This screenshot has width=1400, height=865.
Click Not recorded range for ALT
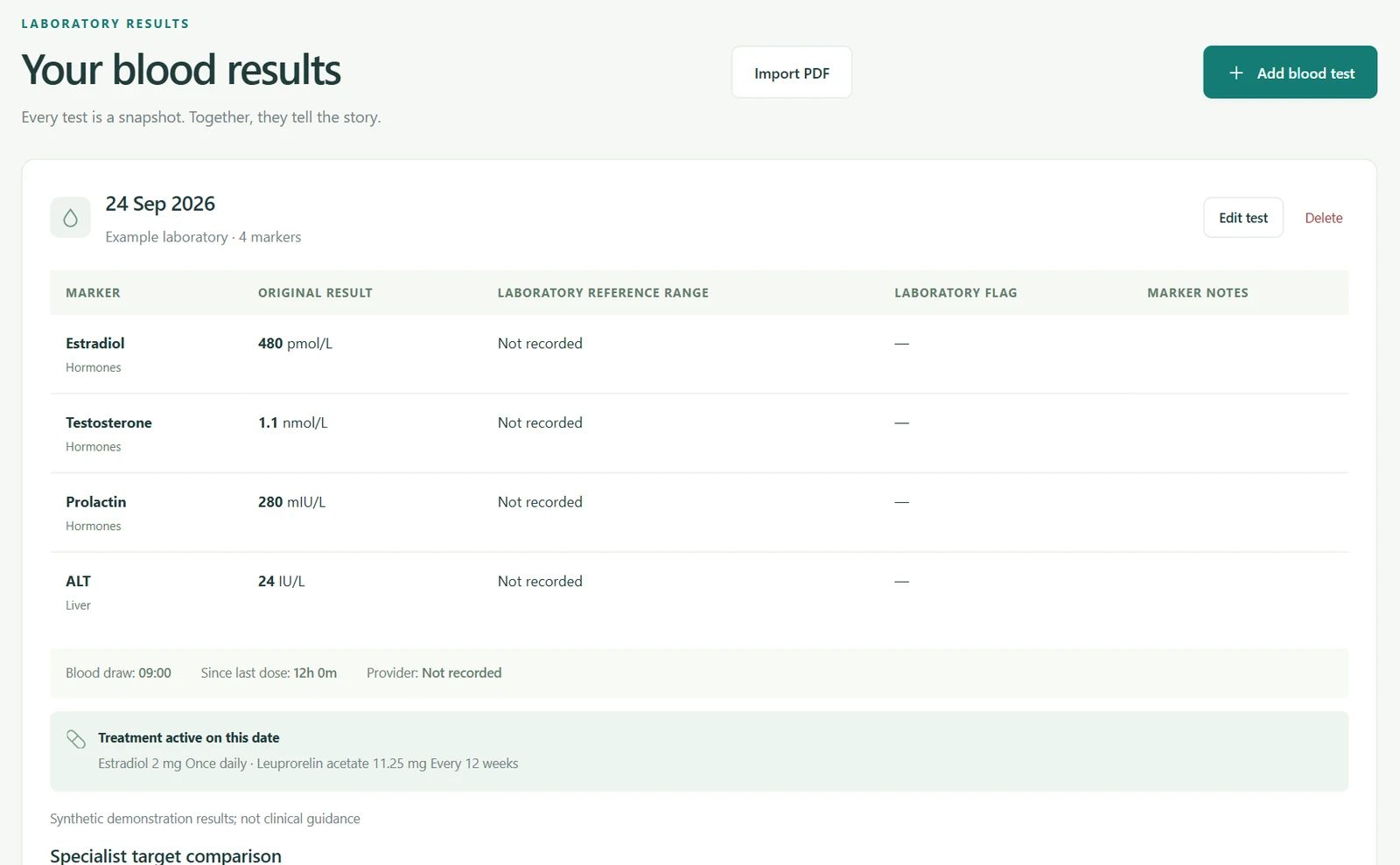tap(540, 581)
